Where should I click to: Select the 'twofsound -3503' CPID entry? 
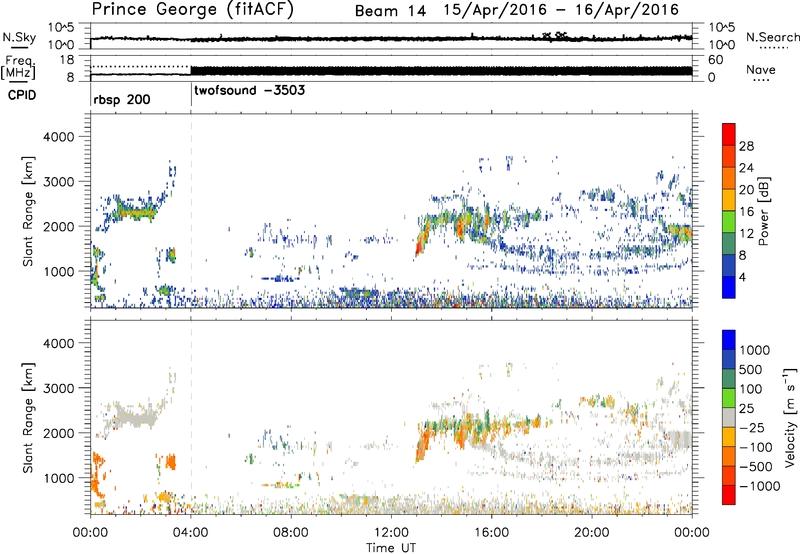point(249,90)
